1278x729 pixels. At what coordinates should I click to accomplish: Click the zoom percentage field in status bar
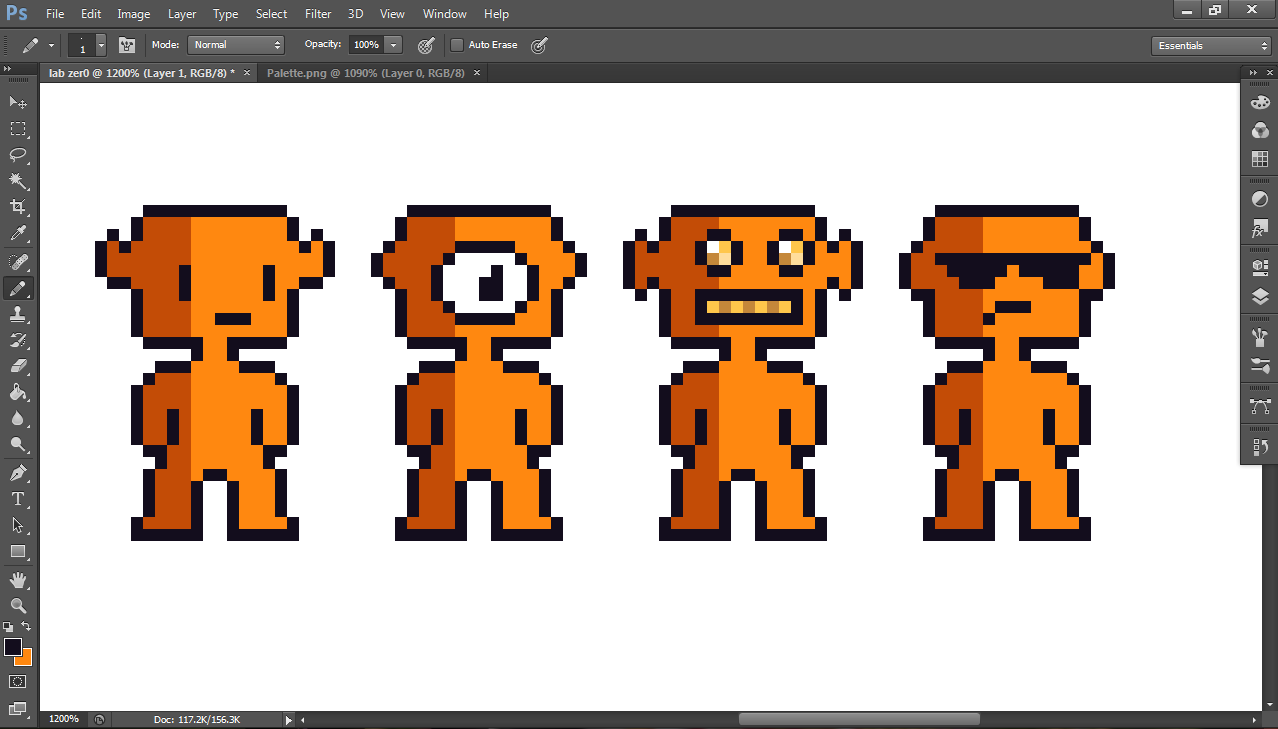64,719
